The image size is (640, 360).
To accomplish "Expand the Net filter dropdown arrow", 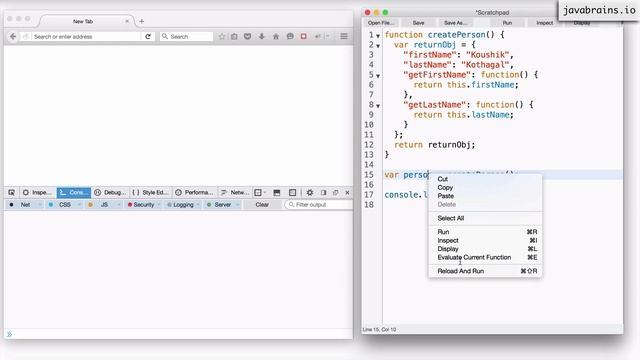I will (x=40, y=204).
